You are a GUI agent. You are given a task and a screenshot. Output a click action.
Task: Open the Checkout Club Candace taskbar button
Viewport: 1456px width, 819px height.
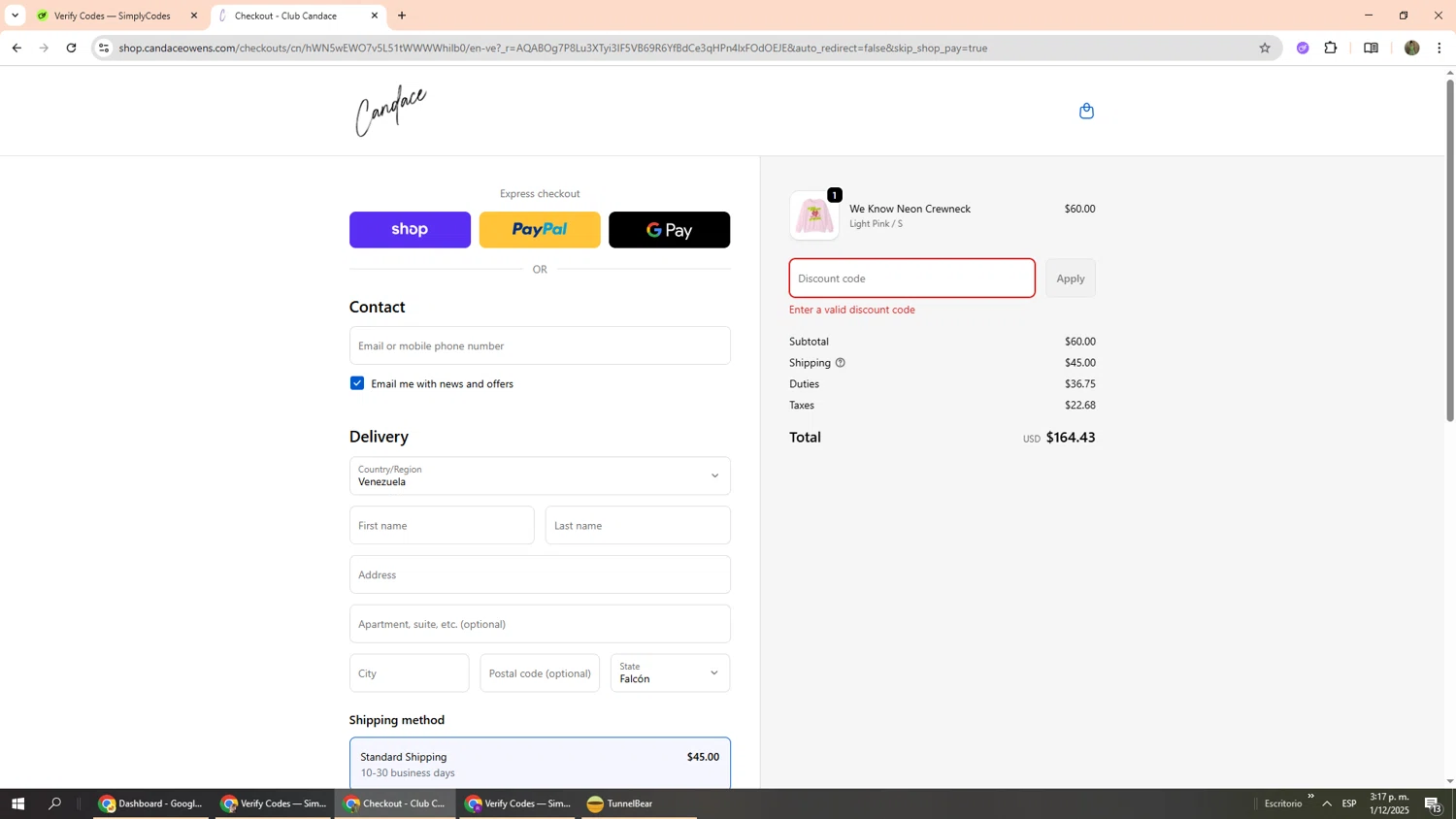[395, 803]
